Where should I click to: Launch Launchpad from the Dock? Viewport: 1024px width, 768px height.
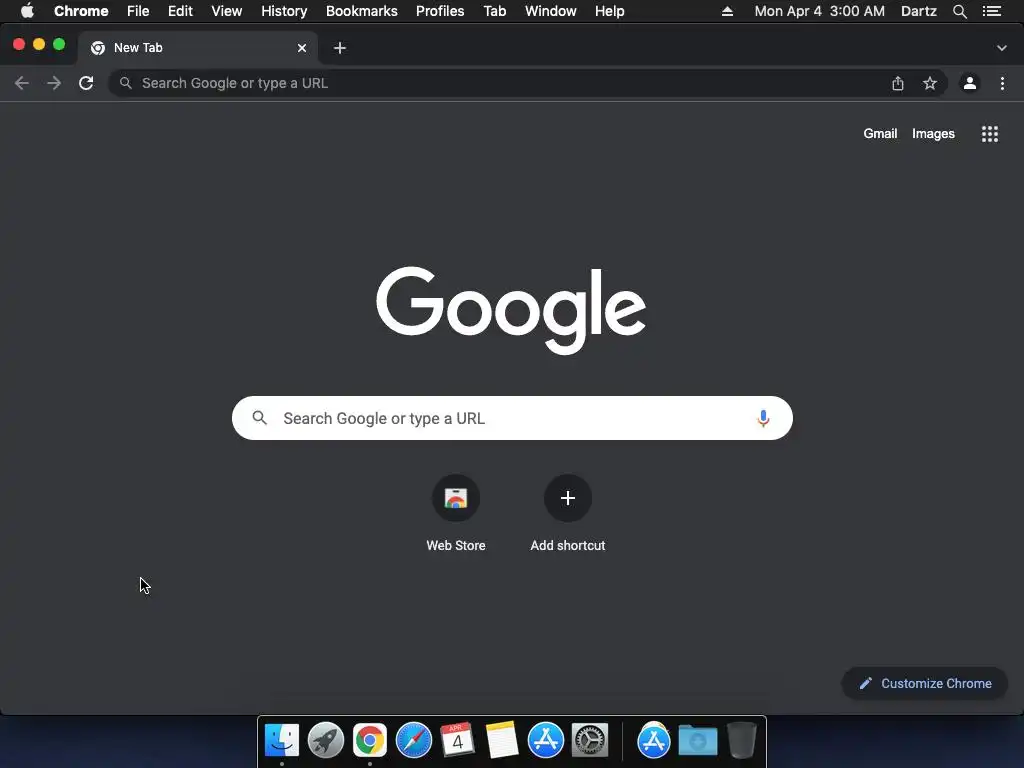pos(325,740)
